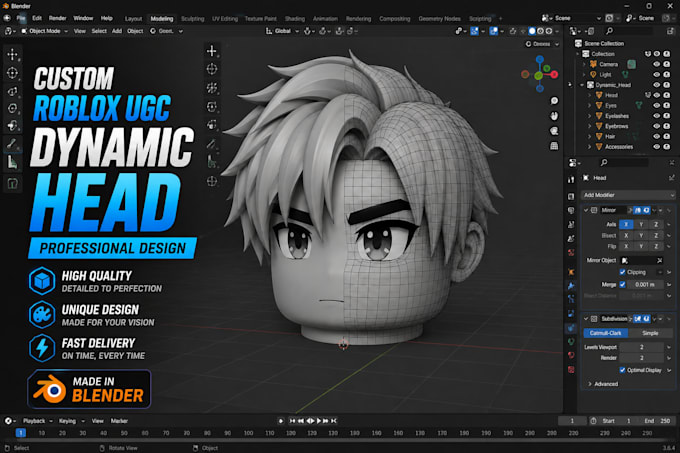Adjust the Merge distance 0.001 m slider
680x453 pixels.
coord(645,284)
